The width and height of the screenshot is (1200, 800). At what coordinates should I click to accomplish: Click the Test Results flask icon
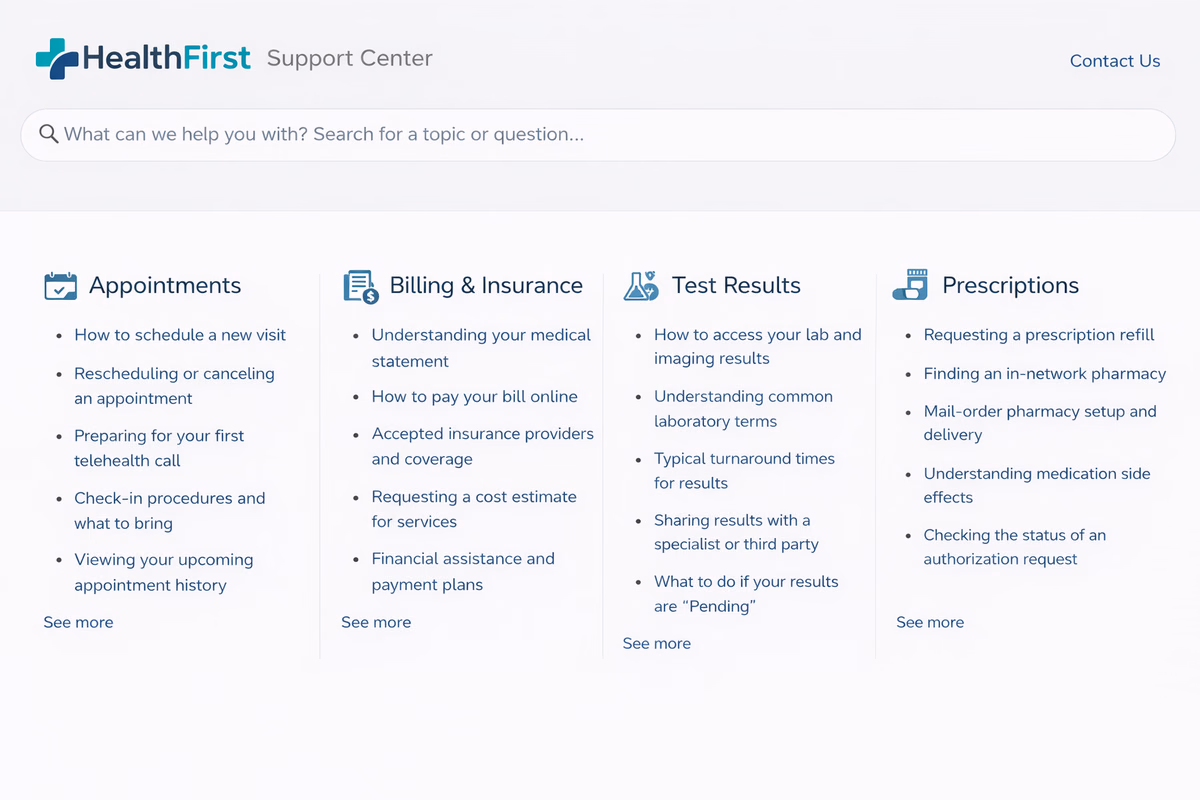tap(641, 286)
